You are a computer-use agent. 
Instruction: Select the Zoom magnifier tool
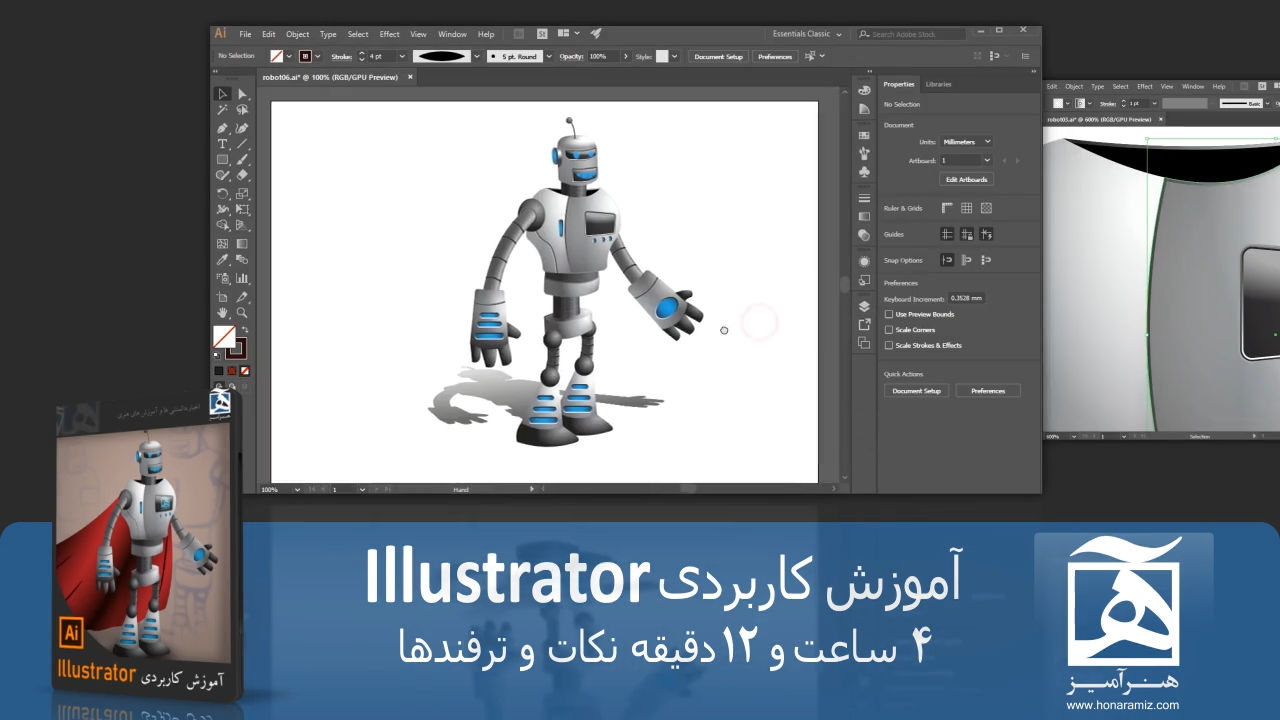242,313
